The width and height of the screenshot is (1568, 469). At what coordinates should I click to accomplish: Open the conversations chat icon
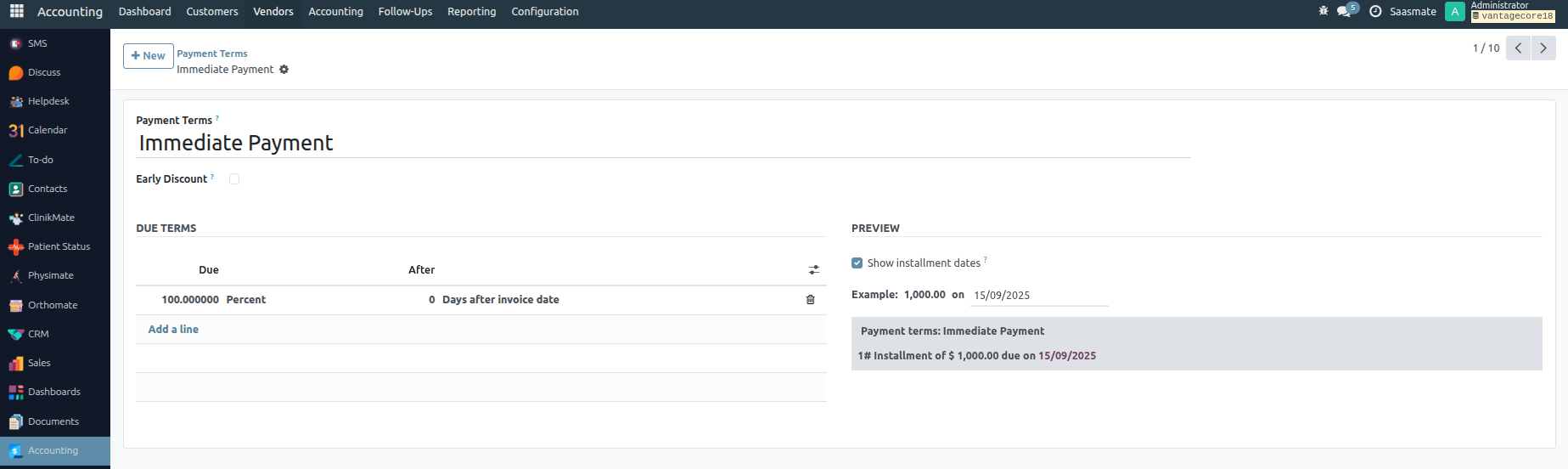[1345, 11]
